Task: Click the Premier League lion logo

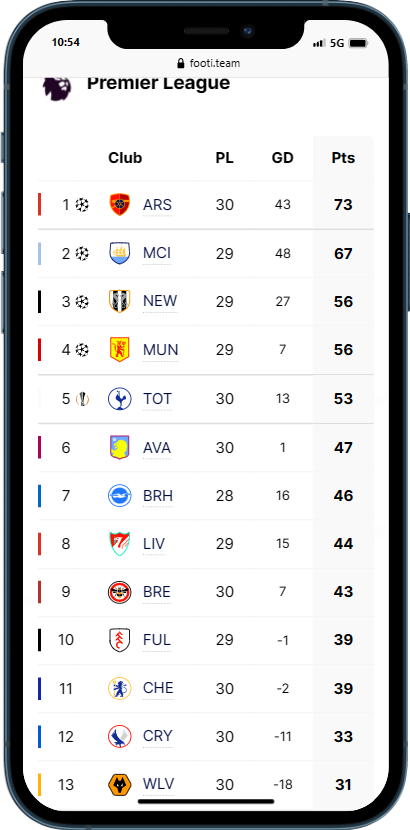Action: pyautogui.click(x=57, y=87)
